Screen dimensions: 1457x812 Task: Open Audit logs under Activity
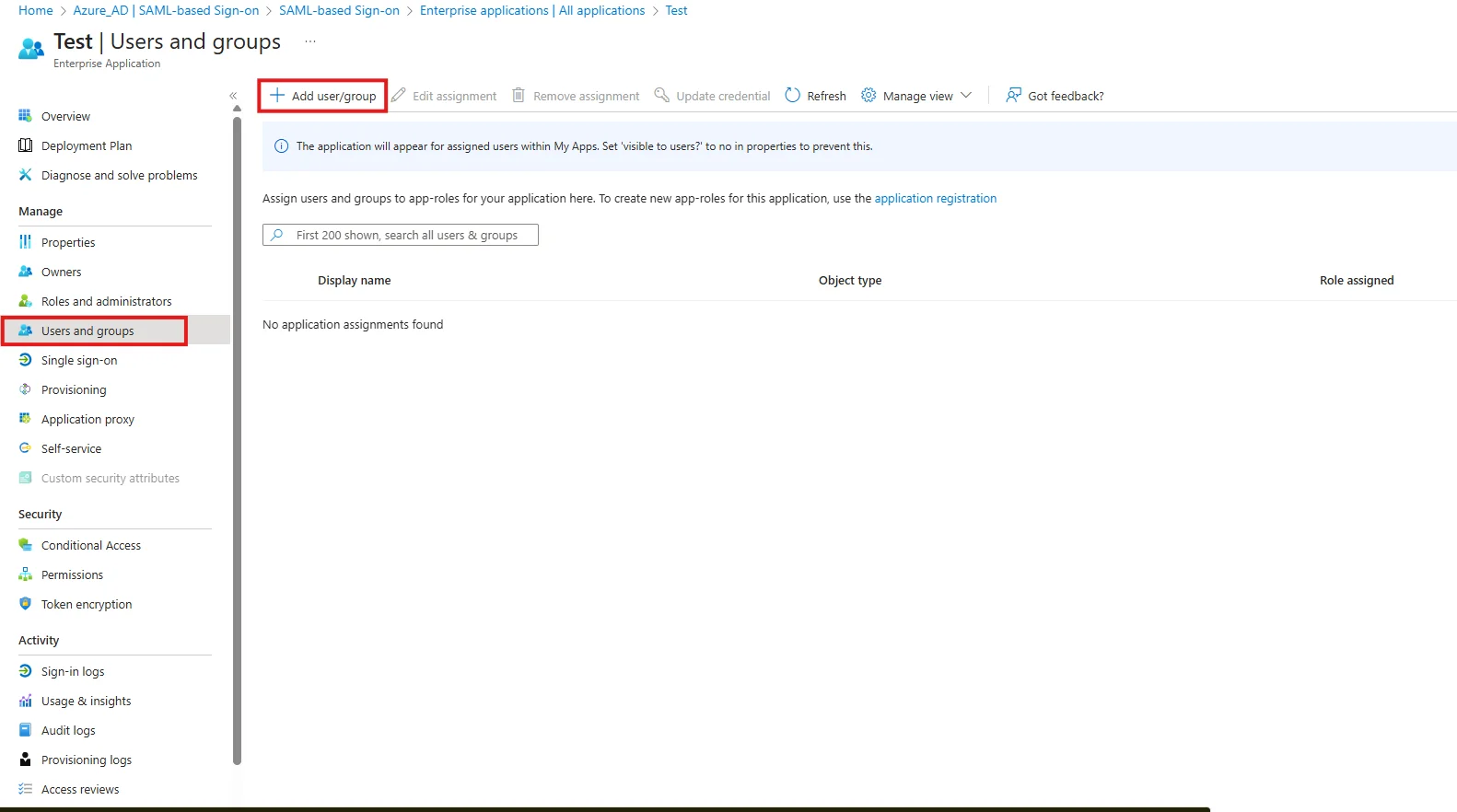(x=68, y=730)
